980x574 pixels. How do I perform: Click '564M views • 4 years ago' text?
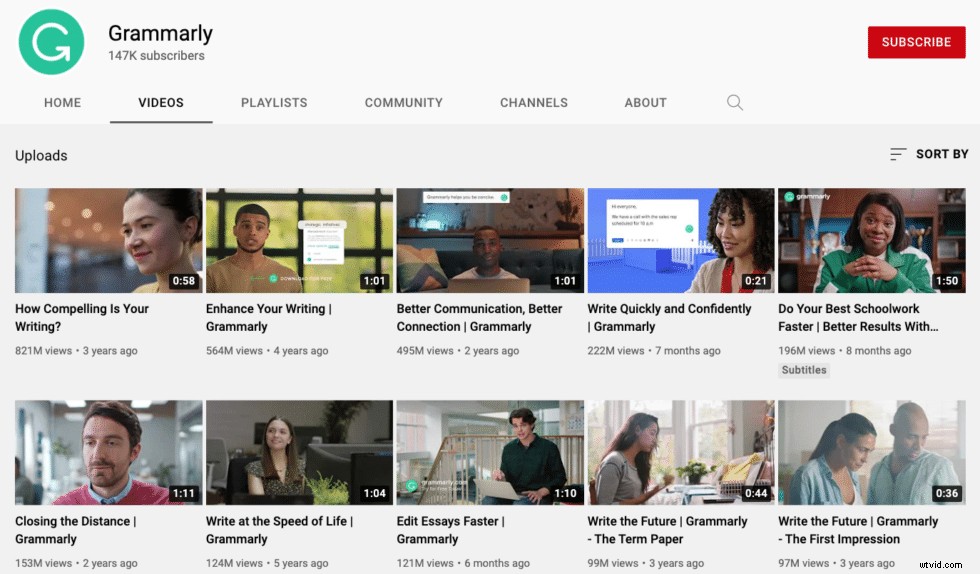point(267,351)
